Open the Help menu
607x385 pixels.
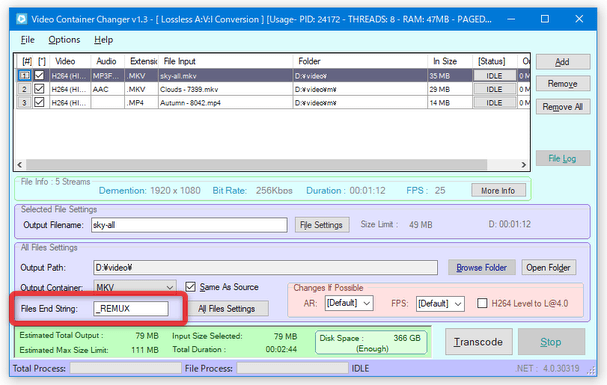(x=103, y=40)
